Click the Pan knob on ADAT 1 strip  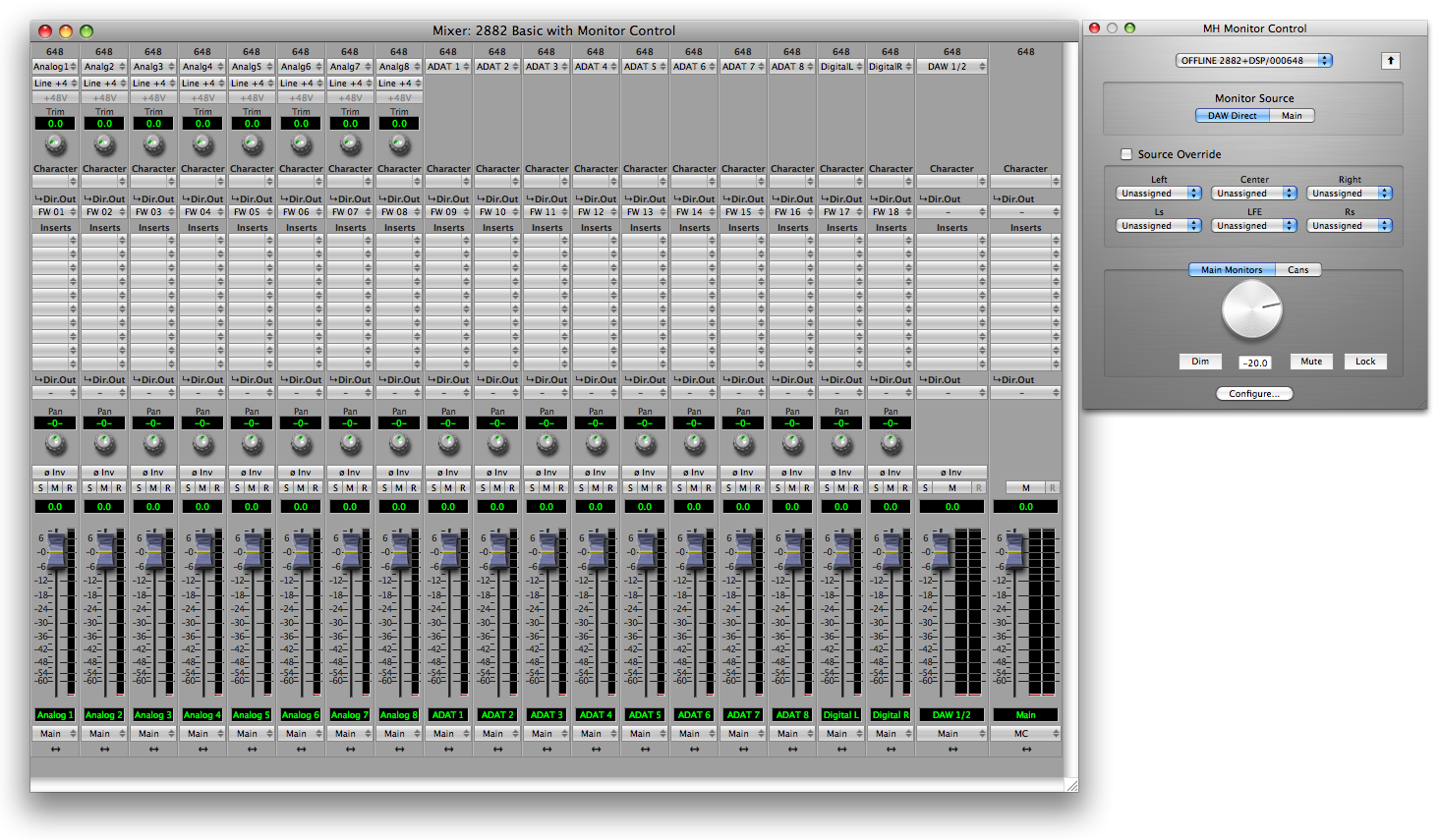pyautogui.click(x=449, y=444)
